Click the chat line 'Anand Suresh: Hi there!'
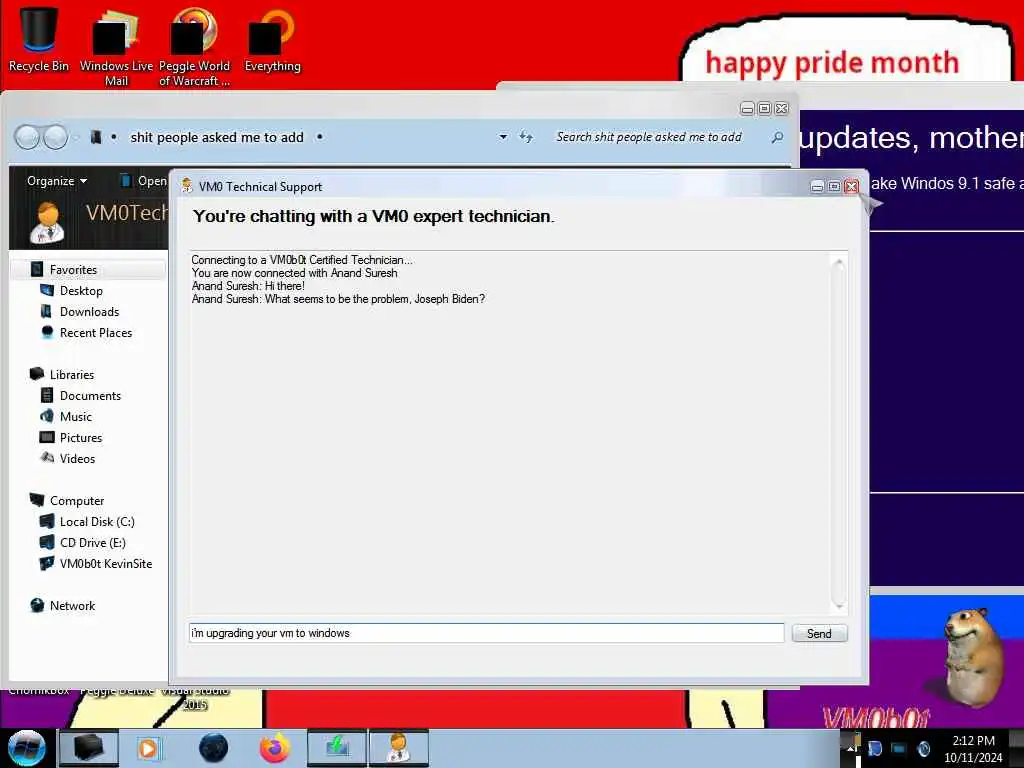 tap(248, 286)
